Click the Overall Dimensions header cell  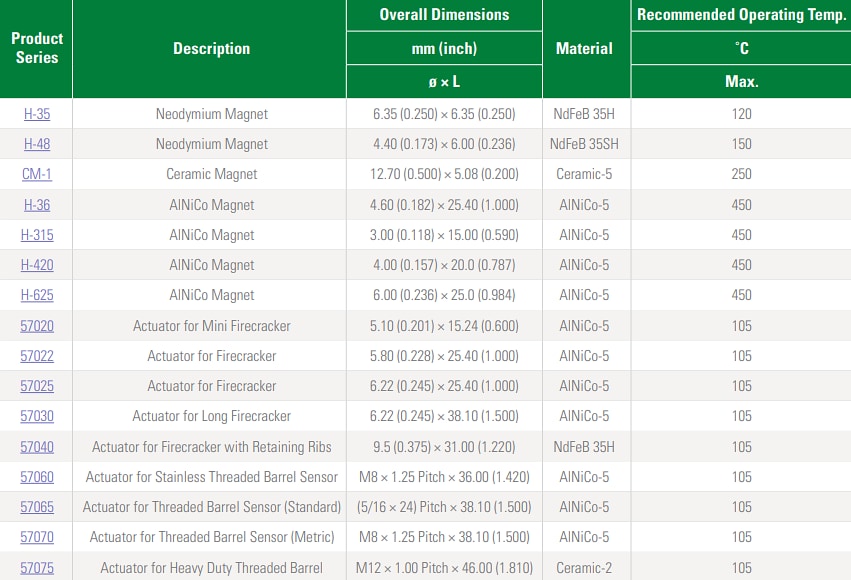tap(444, 15)
